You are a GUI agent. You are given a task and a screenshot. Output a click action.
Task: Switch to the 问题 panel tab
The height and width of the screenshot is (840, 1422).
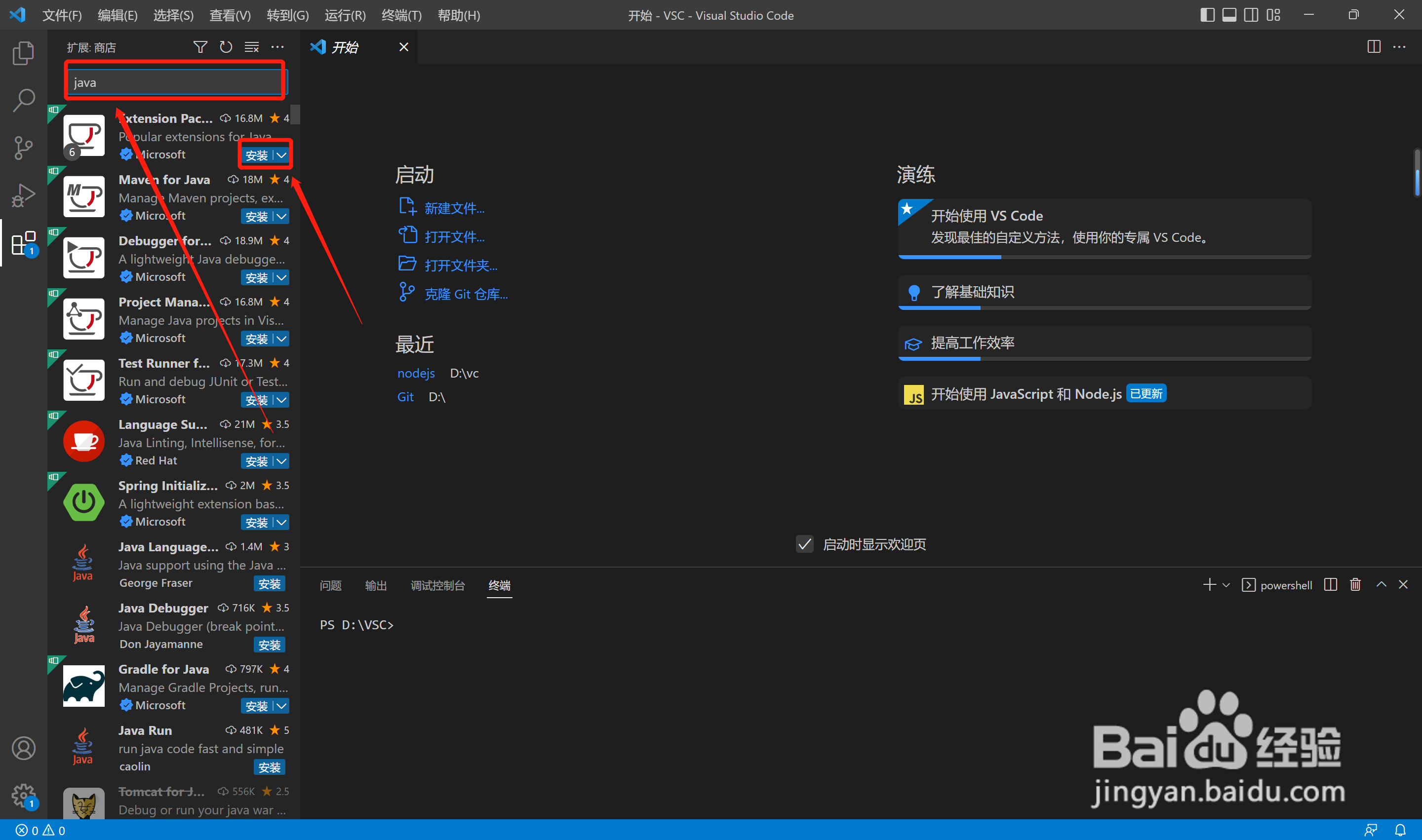[x=330, y=585]
